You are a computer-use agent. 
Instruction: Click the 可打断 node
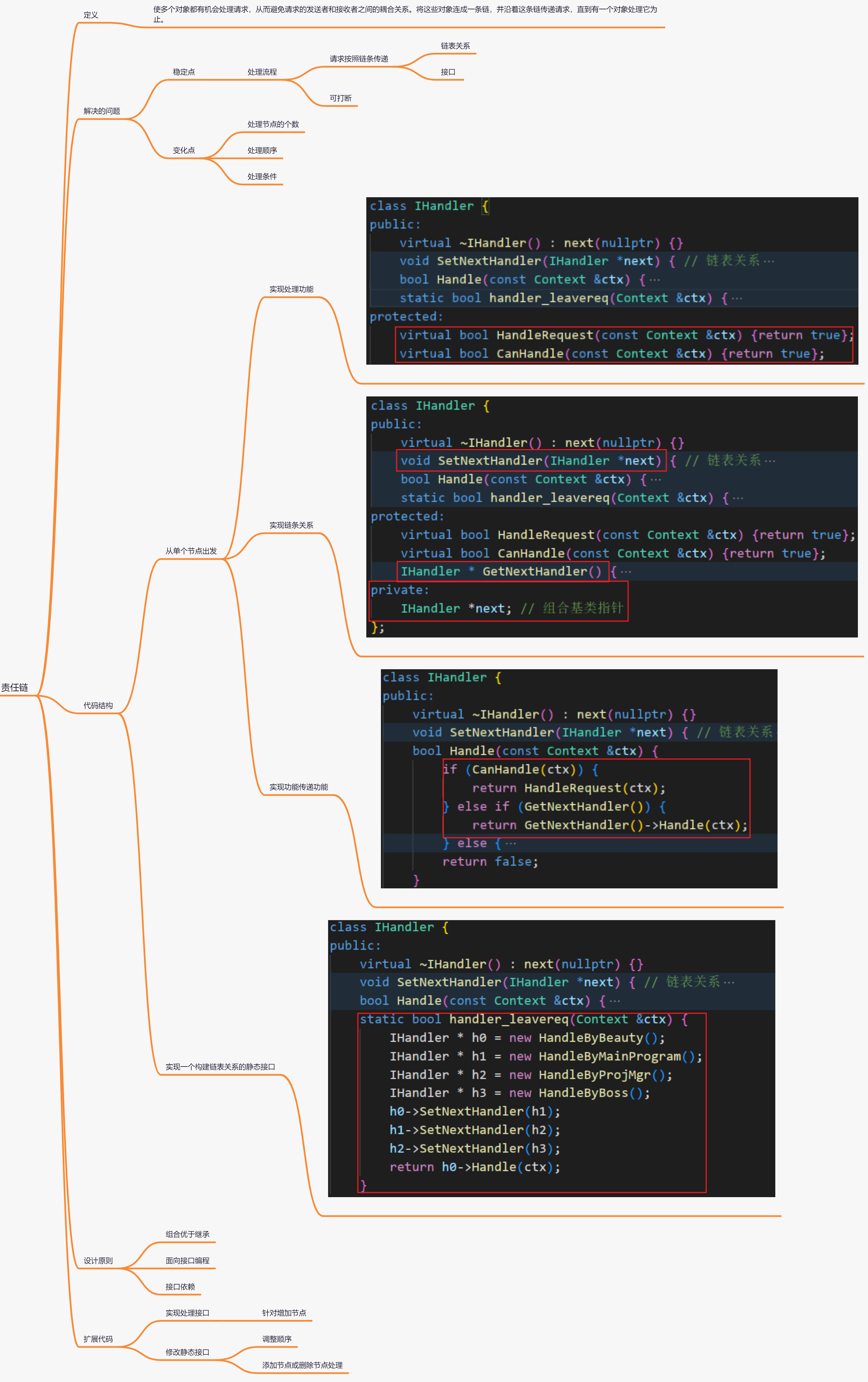pyautogui.click(x=340, y=98)
